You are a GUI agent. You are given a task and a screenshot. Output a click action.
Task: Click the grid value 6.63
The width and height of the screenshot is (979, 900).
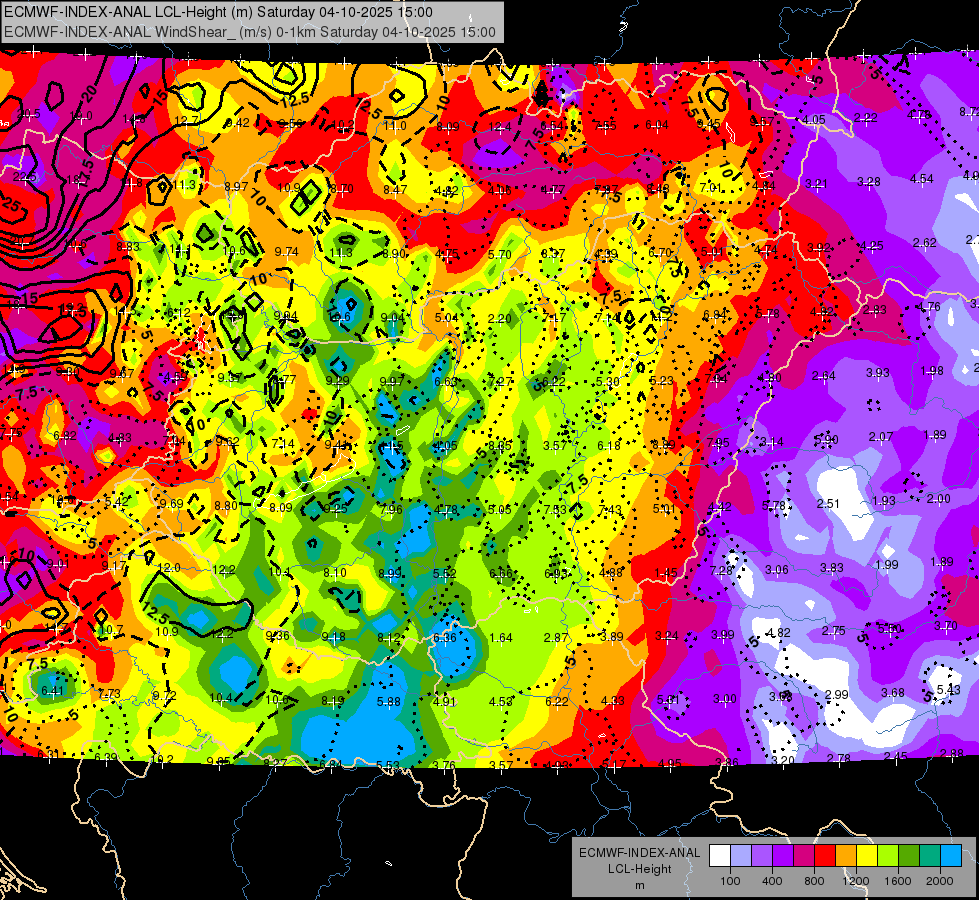click(446, 382)
